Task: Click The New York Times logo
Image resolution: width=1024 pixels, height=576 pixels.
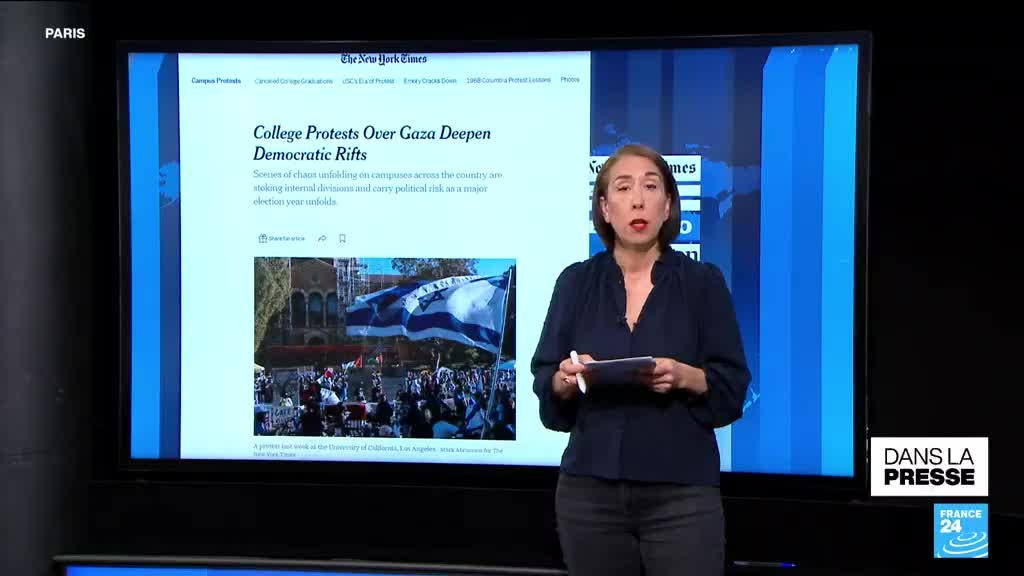Action: click(383, 59)
